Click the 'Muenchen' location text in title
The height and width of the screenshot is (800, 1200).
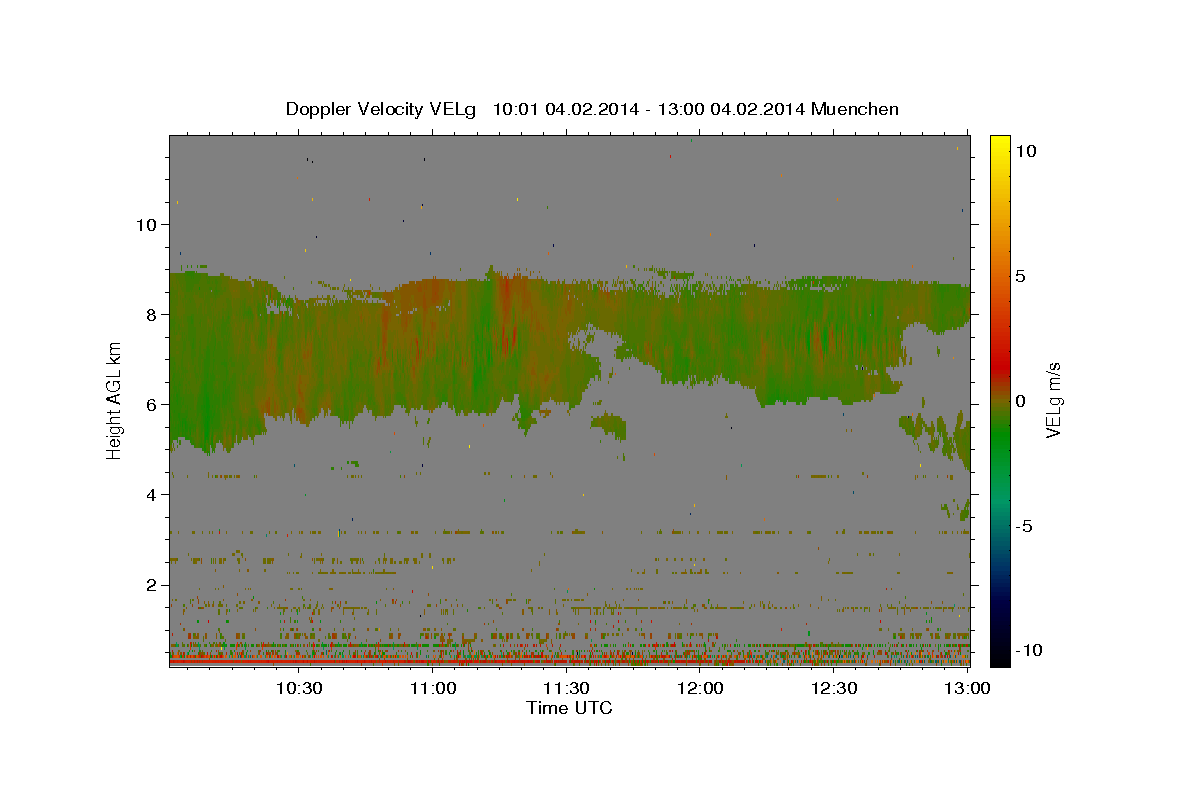[856, 109]
